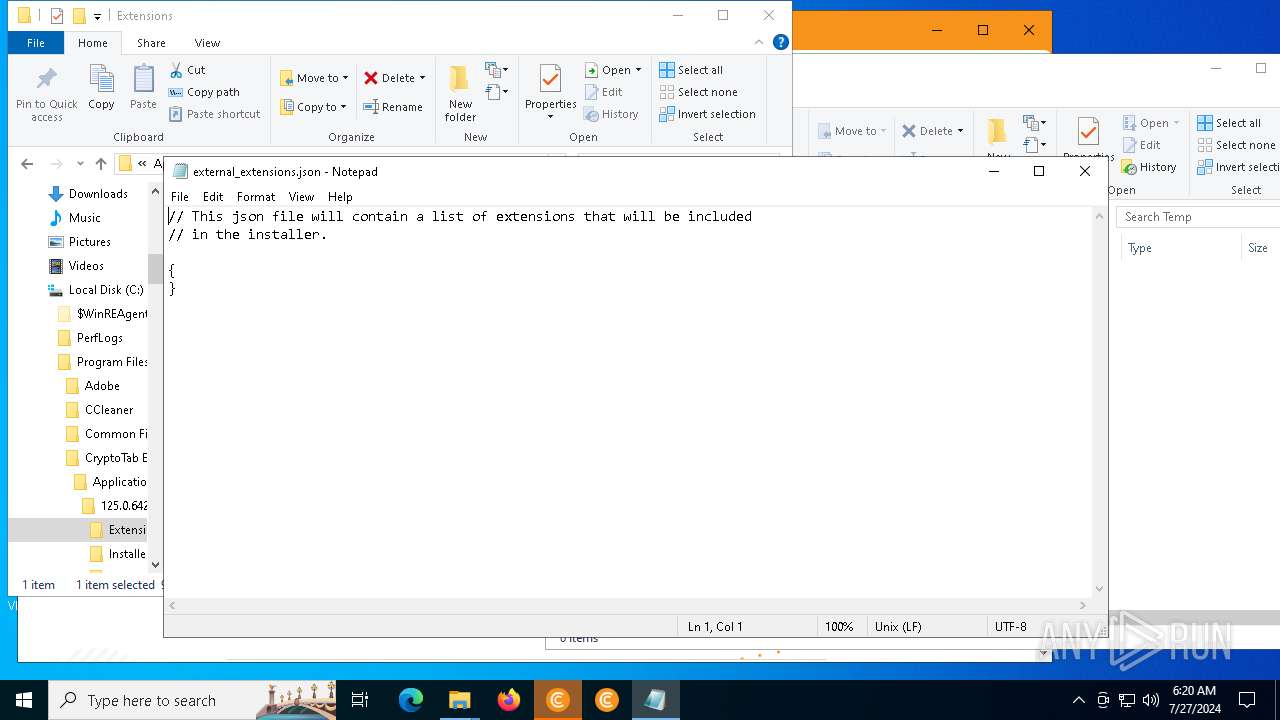
Task: Select Music in navigation tree
Action: 84,218
